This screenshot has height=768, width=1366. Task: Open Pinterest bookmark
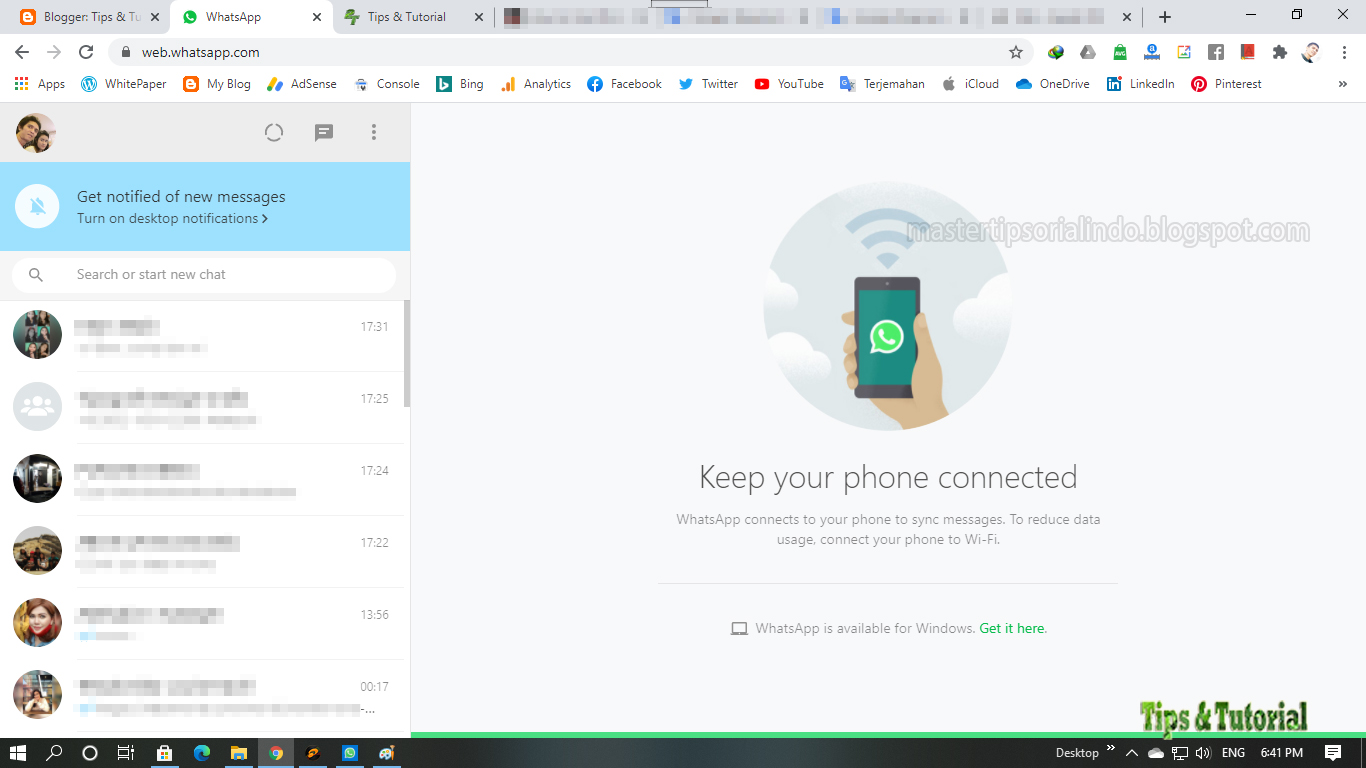click(1227, 84)
